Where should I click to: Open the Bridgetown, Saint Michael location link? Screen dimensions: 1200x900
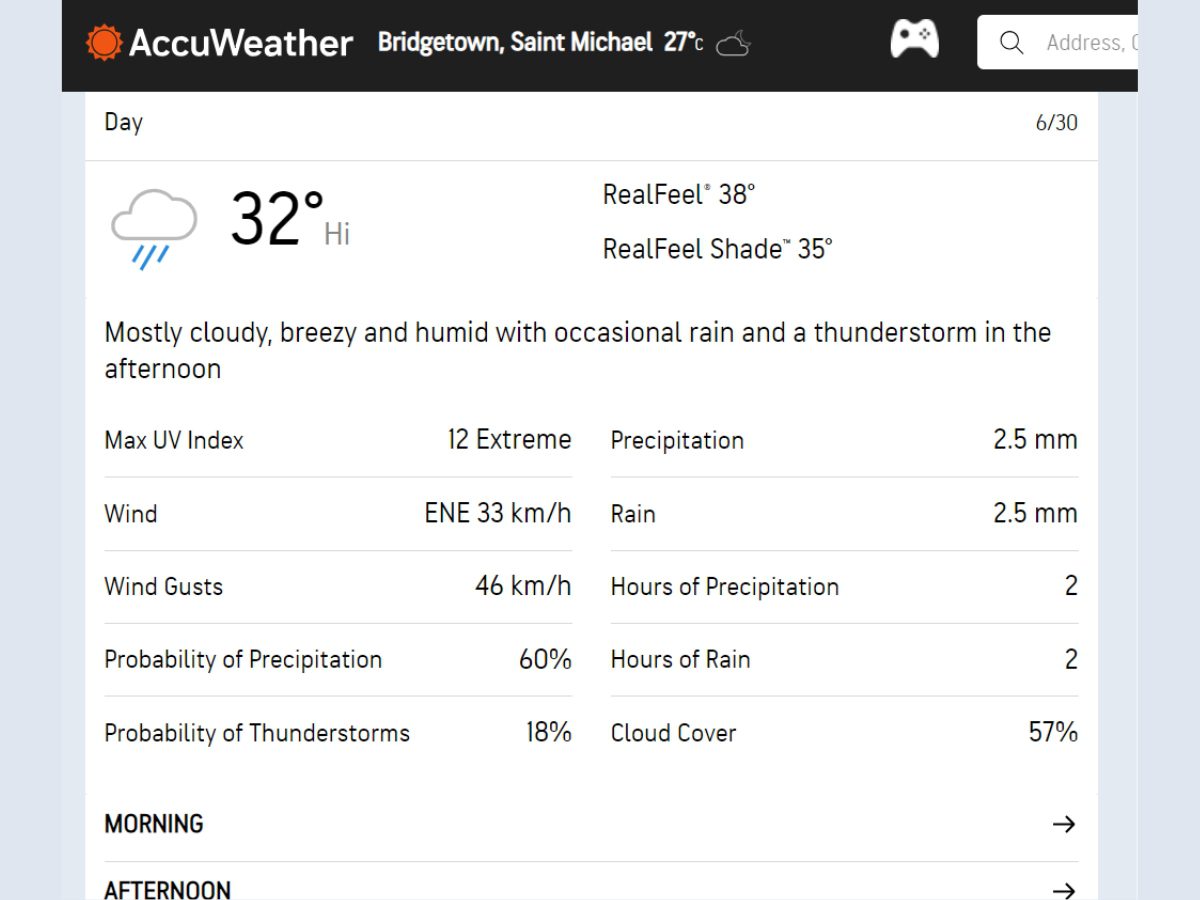[515, 43]
